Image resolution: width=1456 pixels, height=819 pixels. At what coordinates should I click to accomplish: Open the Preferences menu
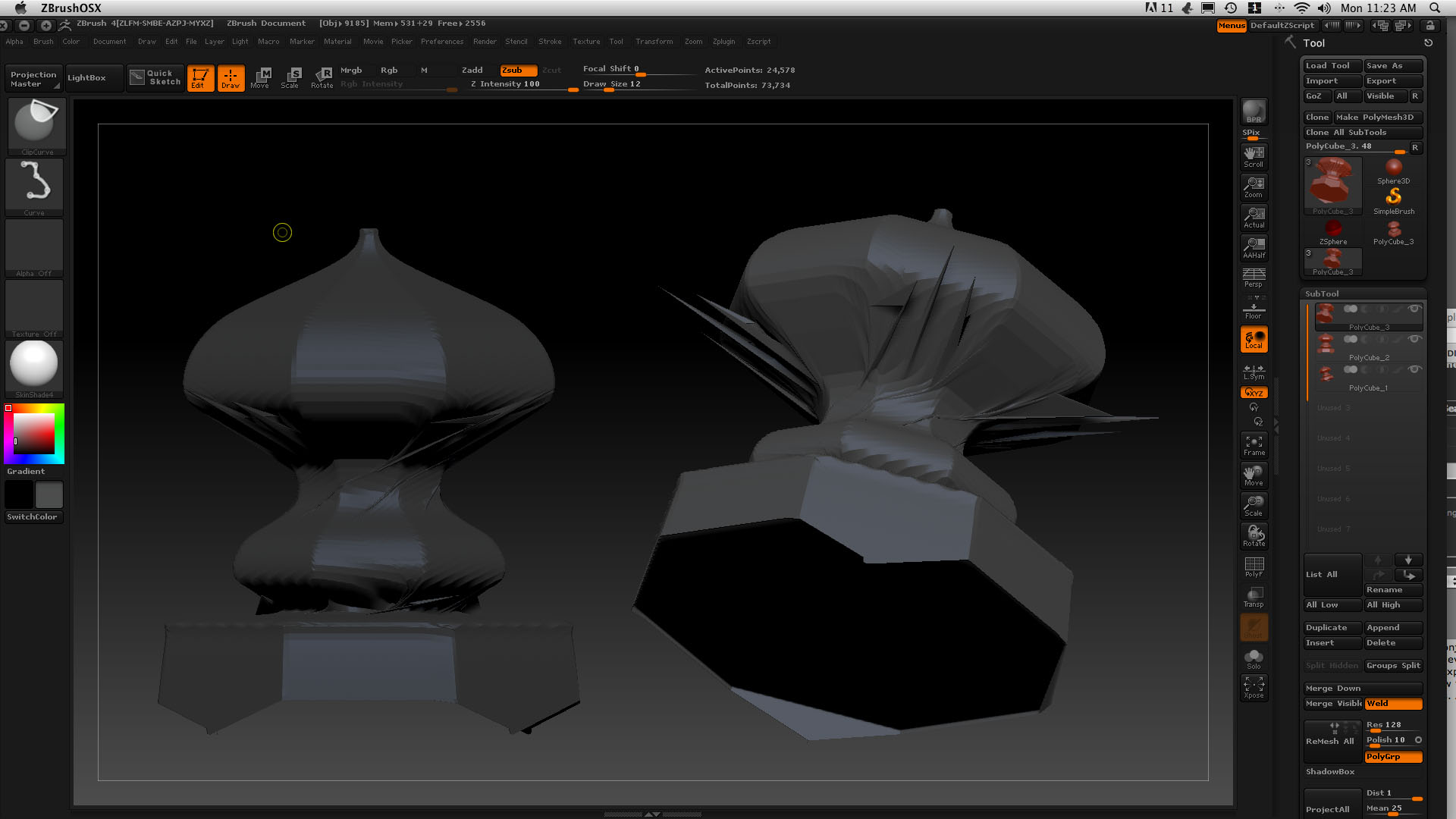click(442, 42)
